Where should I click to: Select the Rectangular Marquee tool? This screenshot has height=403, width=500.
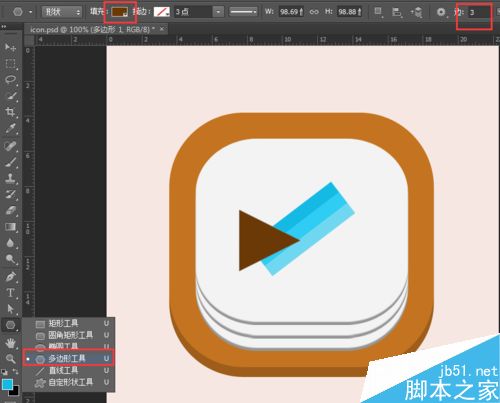point(10,63)
